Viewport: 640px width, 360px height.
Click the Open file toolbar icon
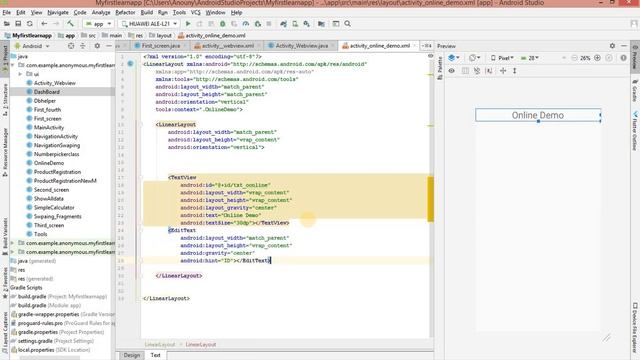[7, 24]
